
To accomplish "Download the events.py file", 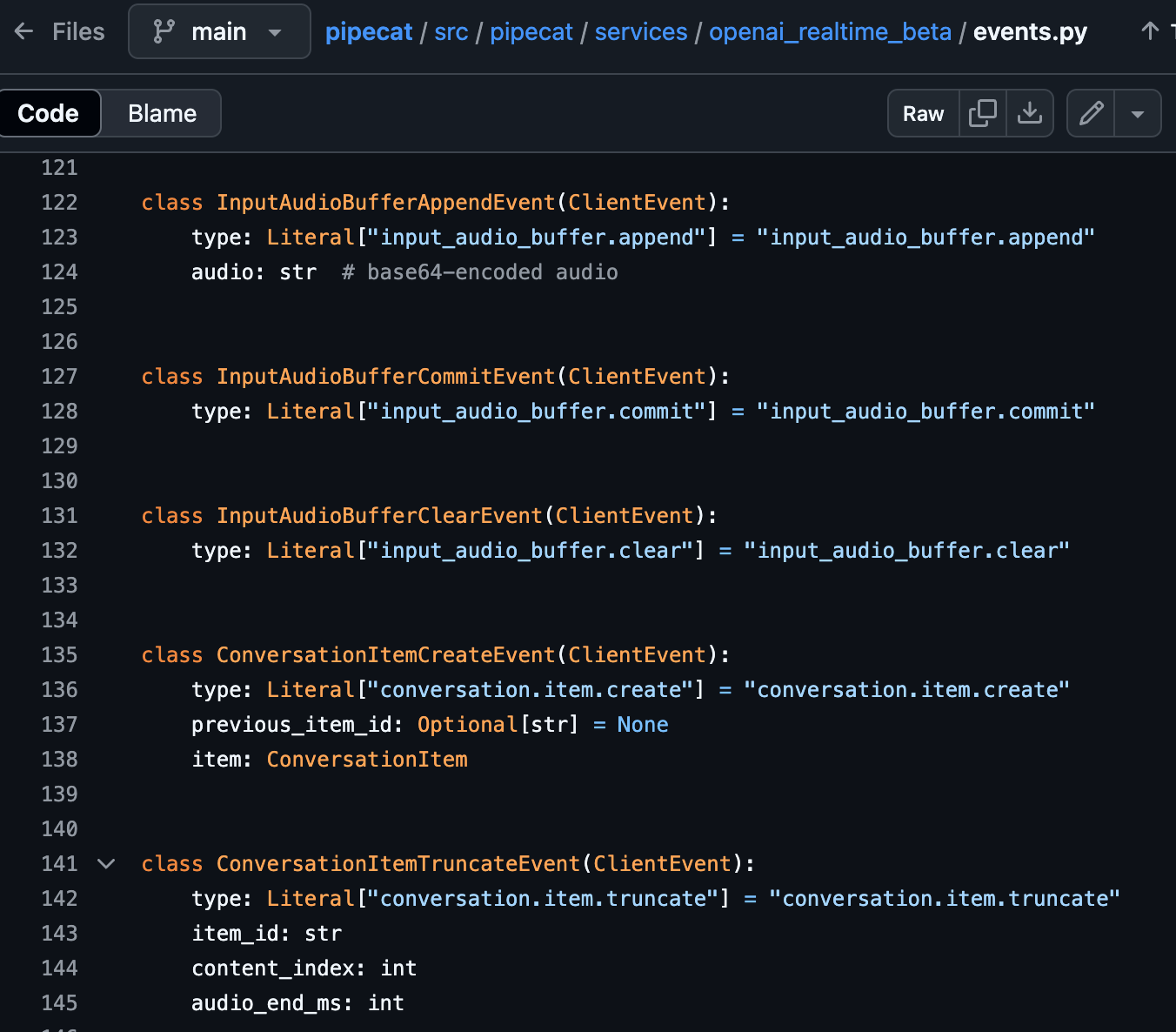I will (1030, 113).
